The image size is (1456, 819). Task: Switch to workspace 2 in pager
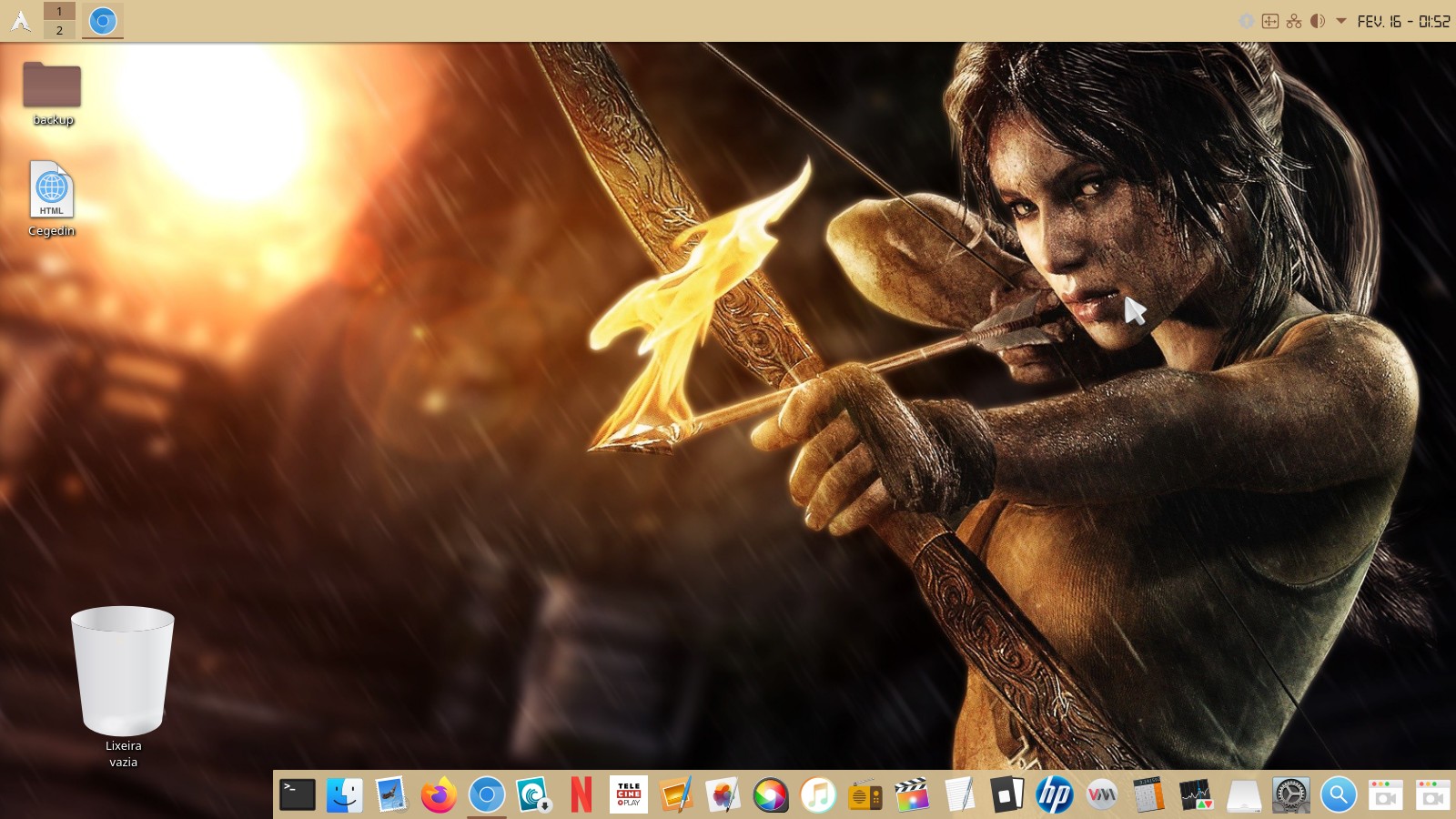coord(59,30)
